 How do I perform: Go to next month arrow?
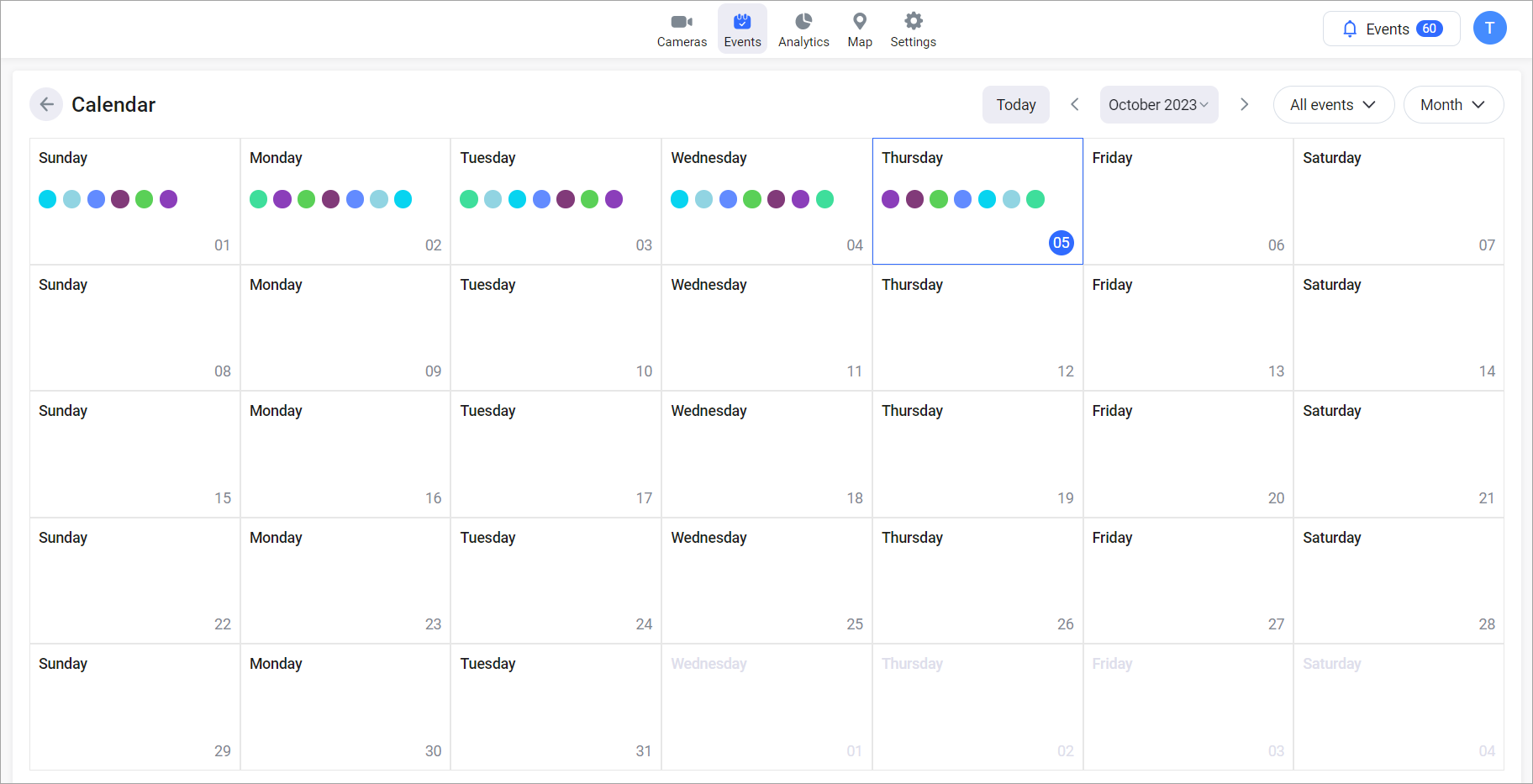point(1244,104)
